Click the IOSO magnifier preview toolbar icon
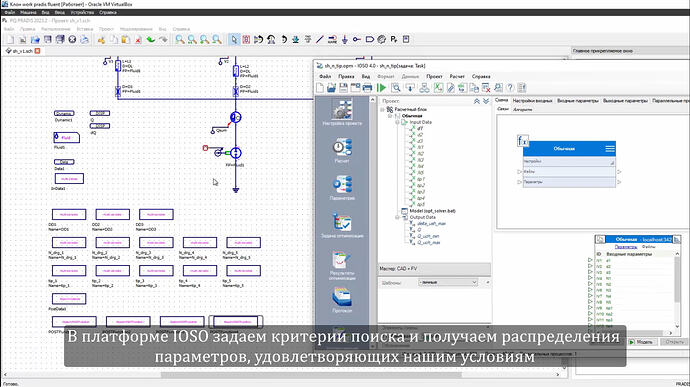 point(396,88)
